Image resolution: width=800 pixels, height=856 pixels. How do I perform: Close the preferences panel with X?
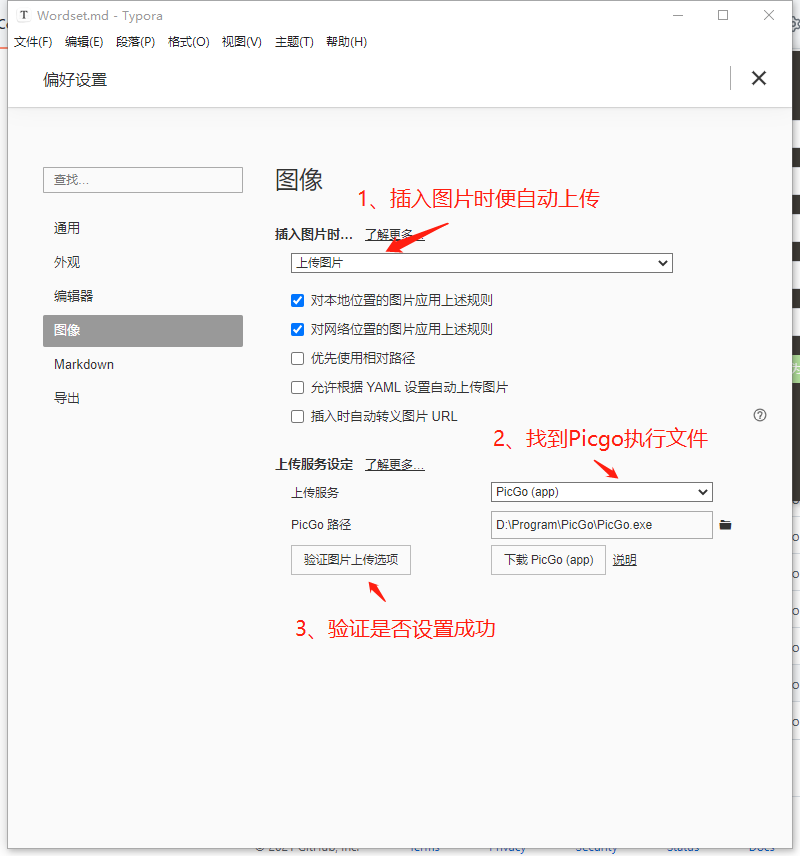click(758, 78)
